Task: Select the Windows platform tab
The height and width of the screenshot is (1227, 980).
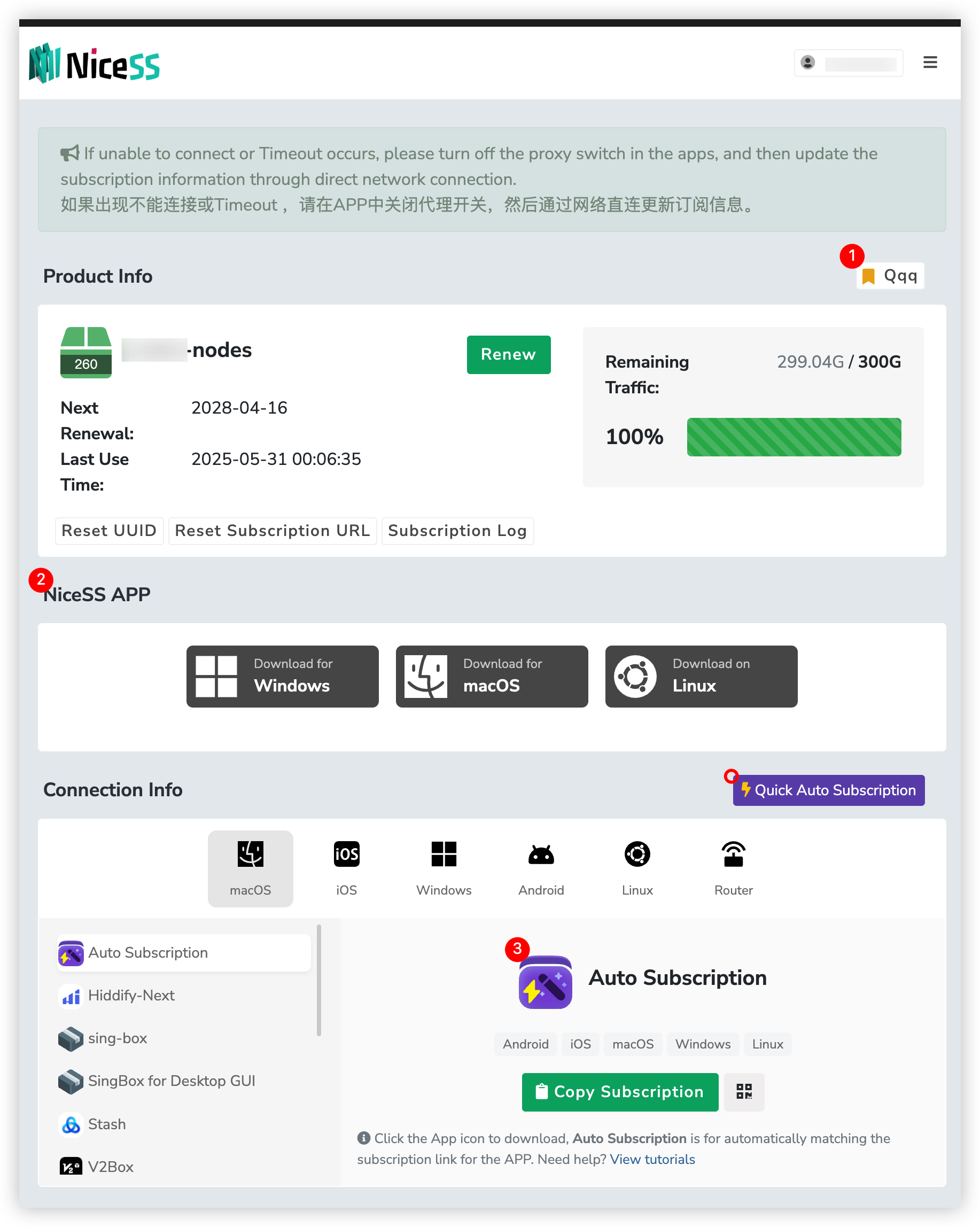Action: pos(444,868)
